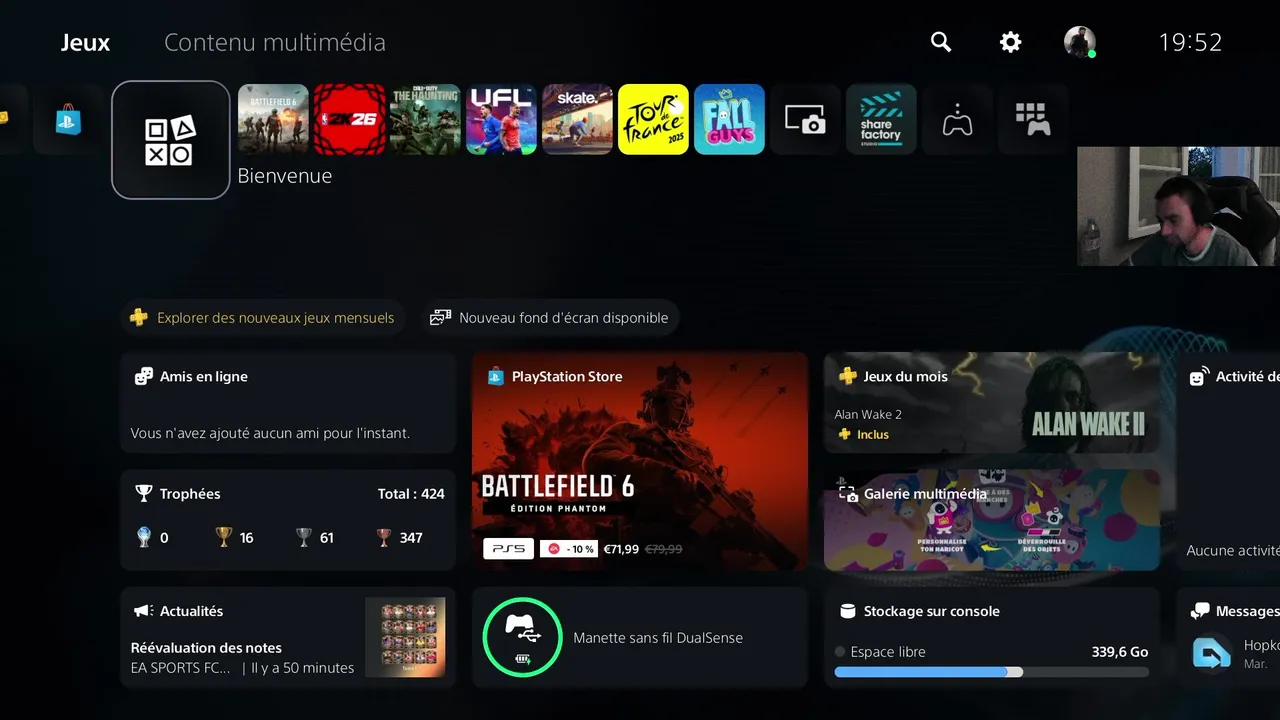Open the PlayStation Store bag icon

[x=68, y=120]
